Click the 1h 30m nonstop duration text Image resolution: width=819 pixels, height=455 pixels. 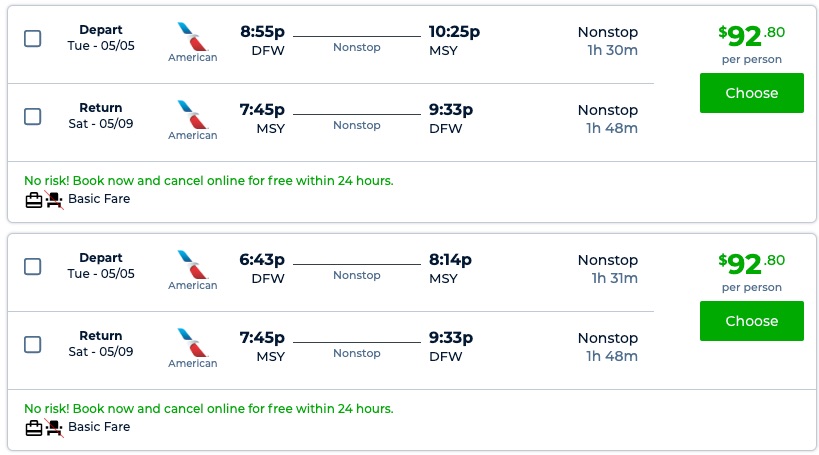click(x=611, y=50)
